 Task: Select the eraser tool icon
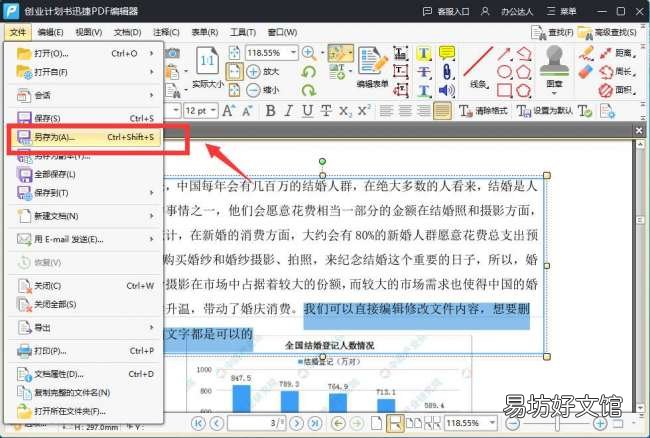tap(586, 72)
